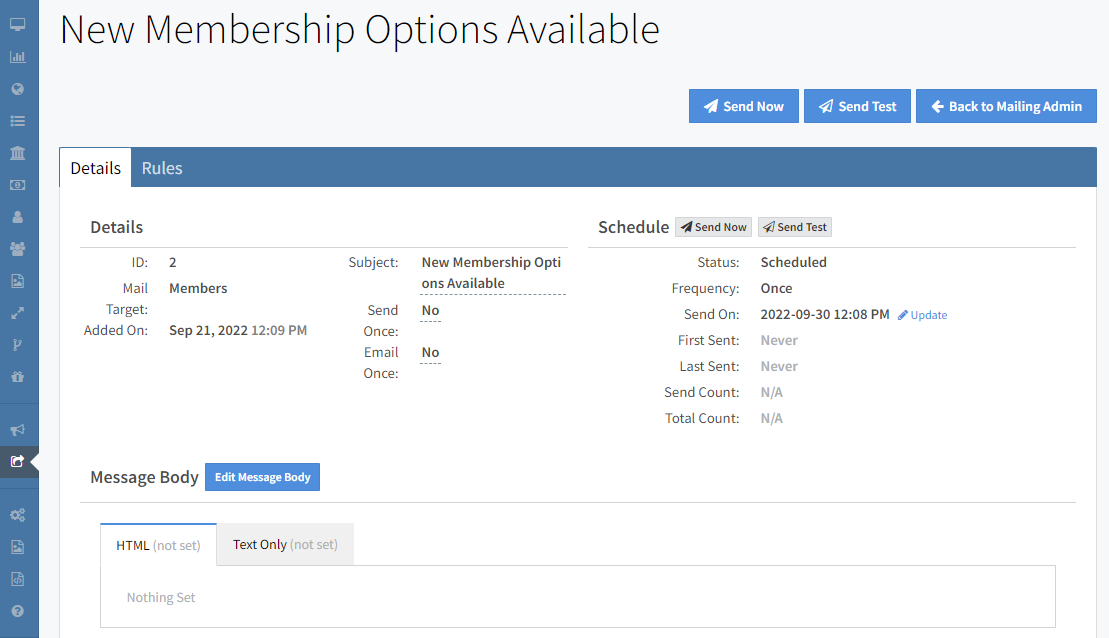1109x638 pixels.
Task: Click the single user icon in sidebar
Action: click(x=17, y=217)
